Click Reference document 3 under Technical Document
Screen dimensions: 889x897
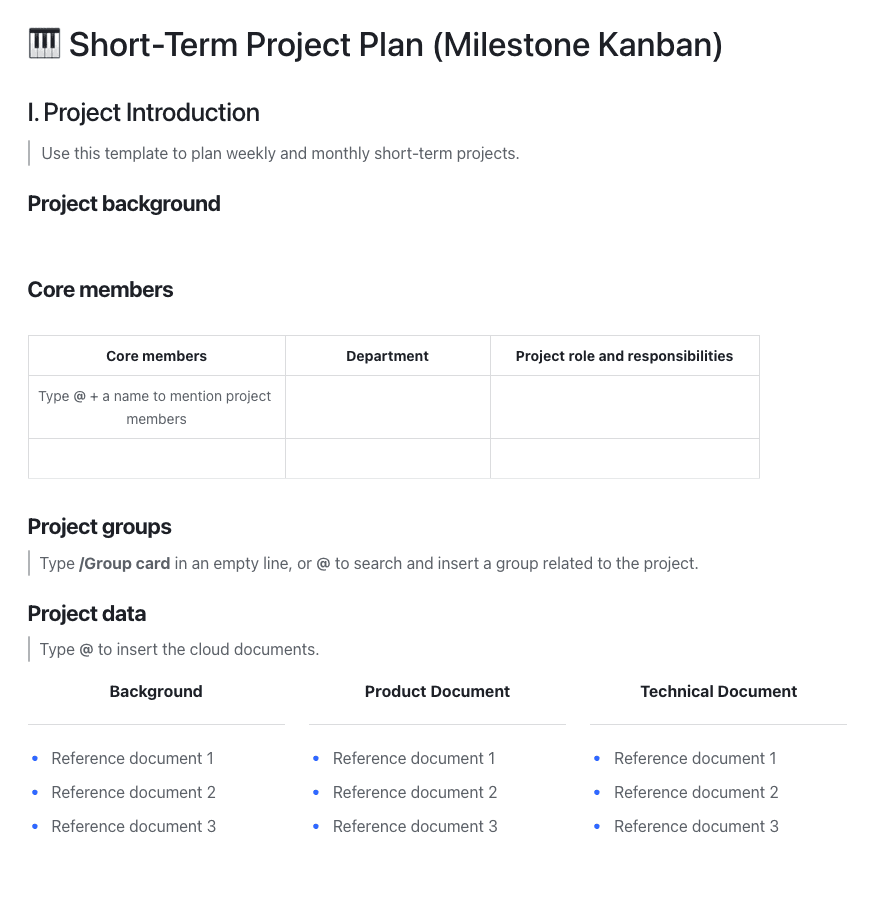696,827
